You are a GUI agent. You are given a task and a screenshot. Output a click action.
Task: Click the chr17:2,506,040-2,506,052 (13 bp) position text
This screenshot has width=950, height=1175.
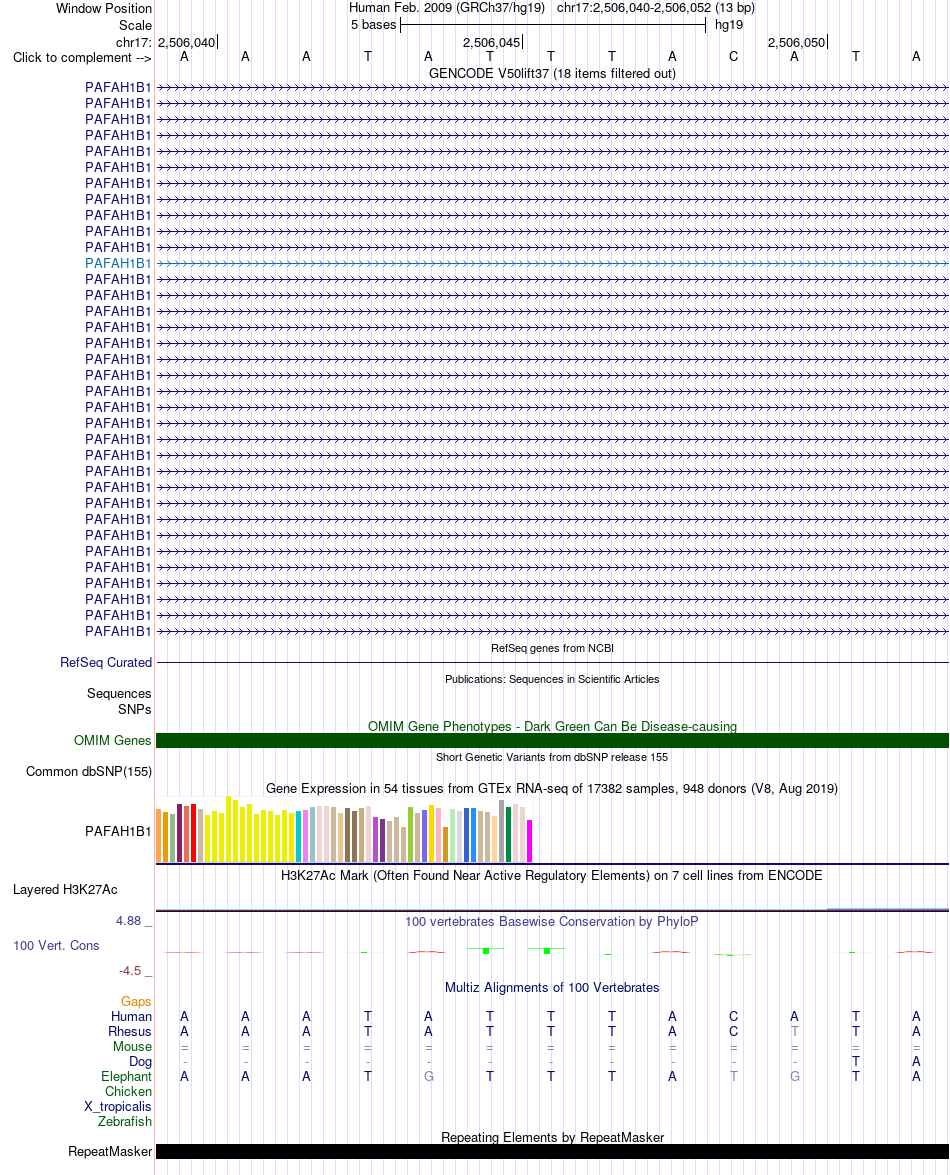656,8
